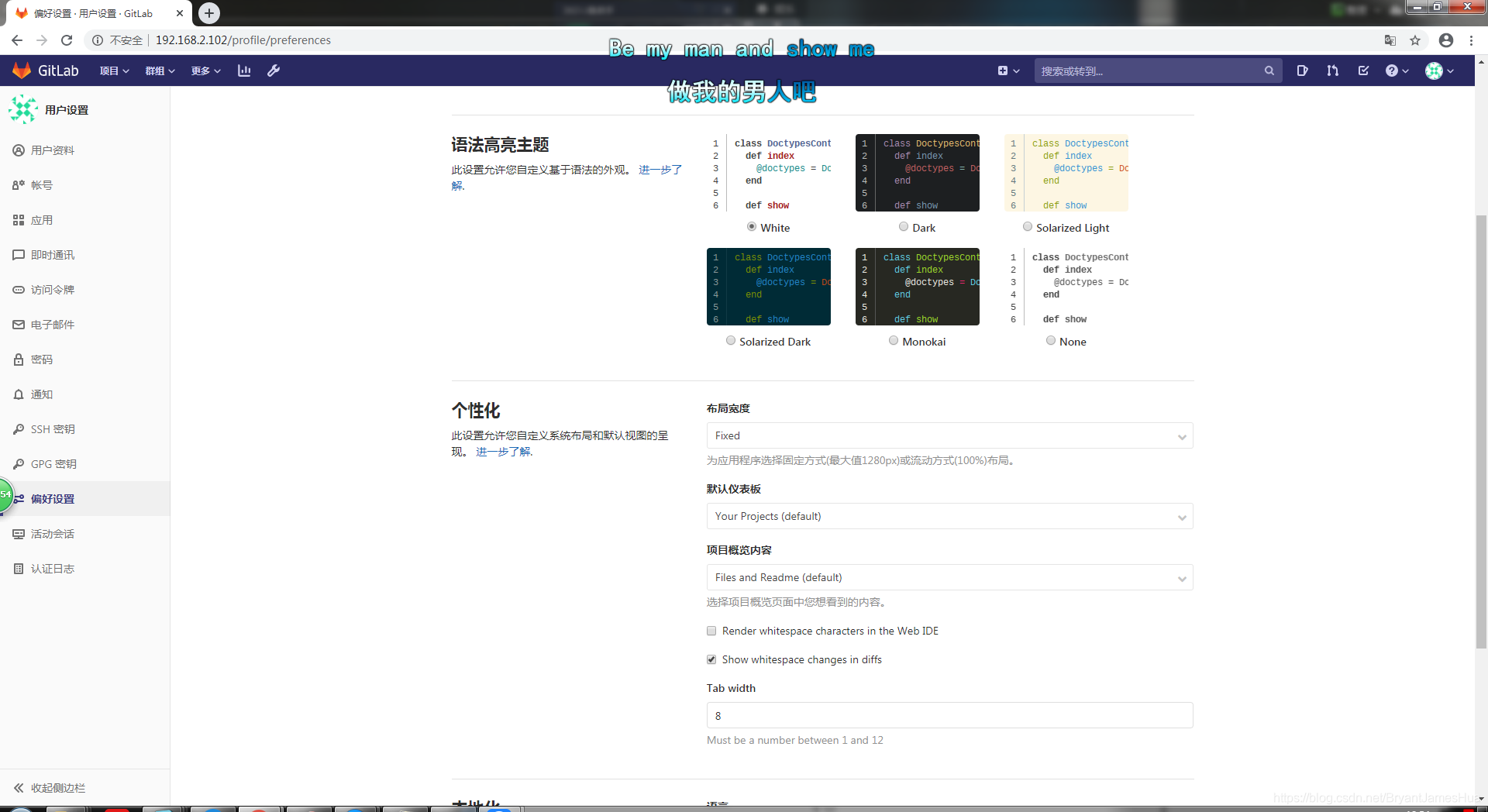This screenshot has width=1488, height=812.
Task: Select the Dark syntax theme radio
Action: (904, 227)
